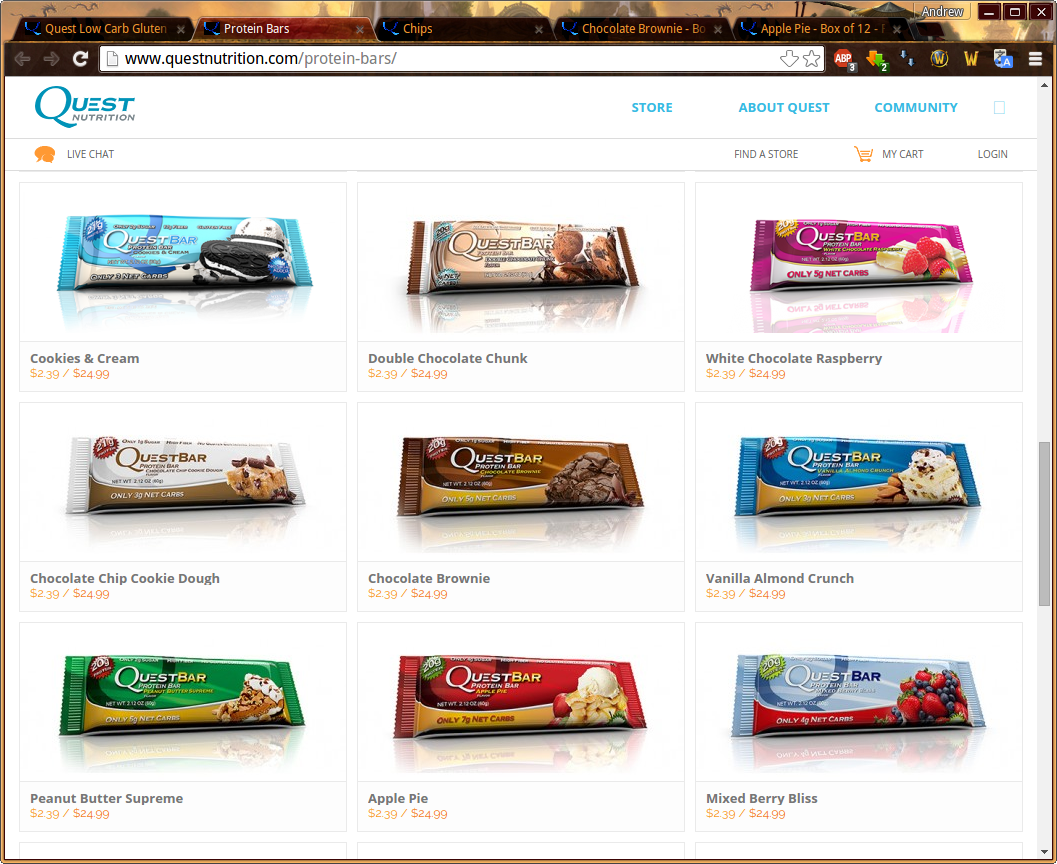Click the Google Translate extension icon
Viewport: 1057px width, 864px height.
pyautogui.click(x=1003, y=59)
